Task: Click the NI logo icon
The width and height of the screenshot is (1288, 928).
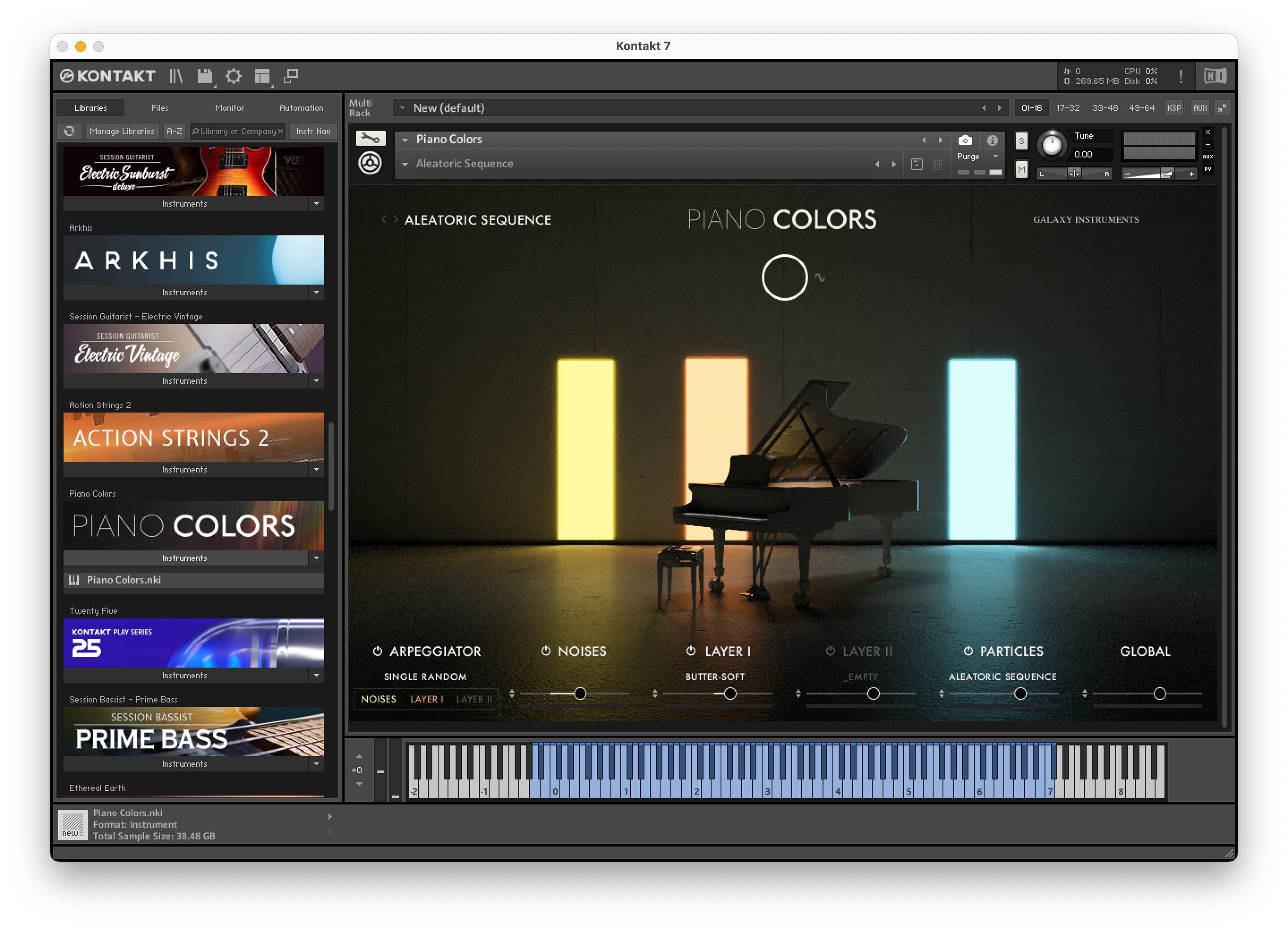Action: pos(1215,76)
